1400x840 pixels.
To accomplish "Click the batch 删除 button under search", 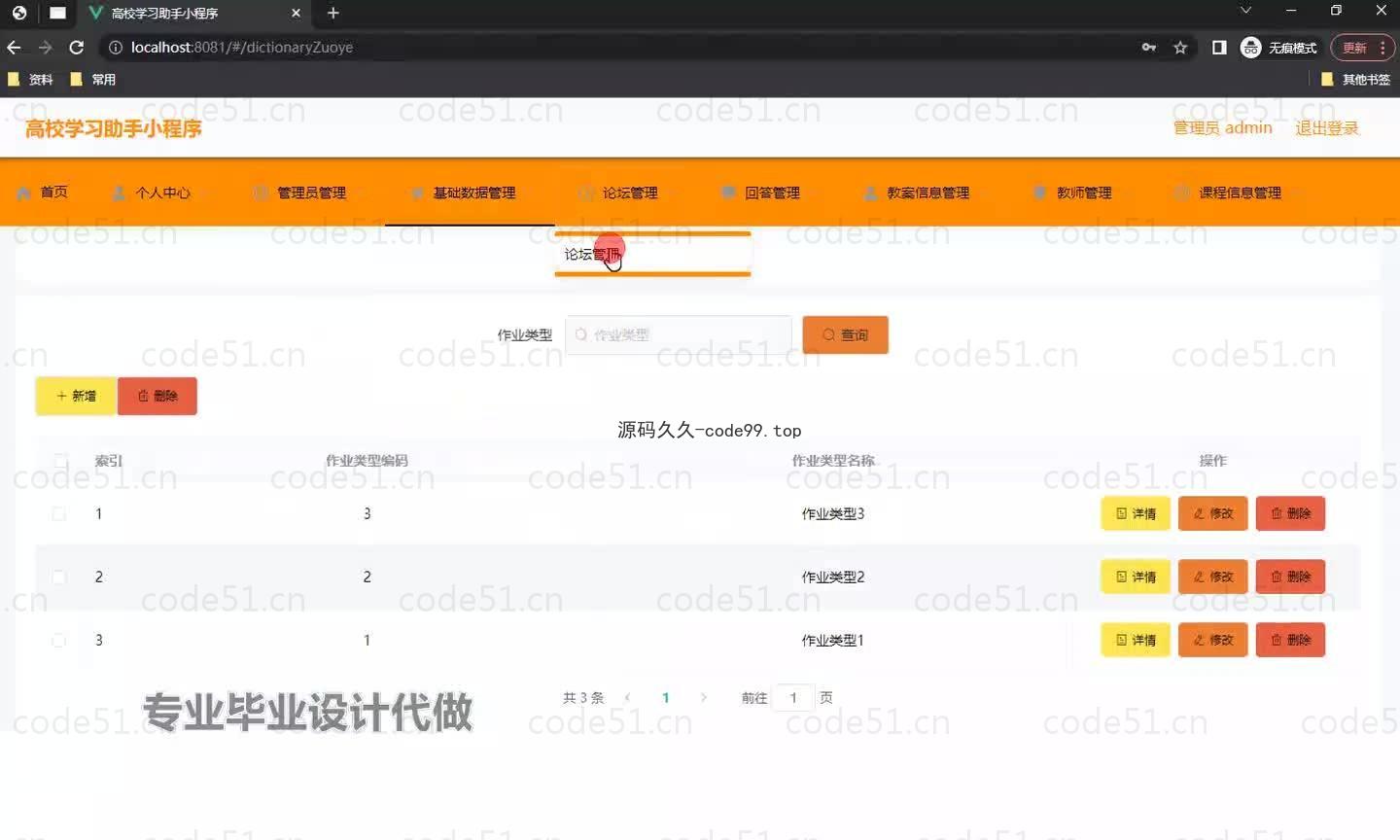I will point(157,396).
